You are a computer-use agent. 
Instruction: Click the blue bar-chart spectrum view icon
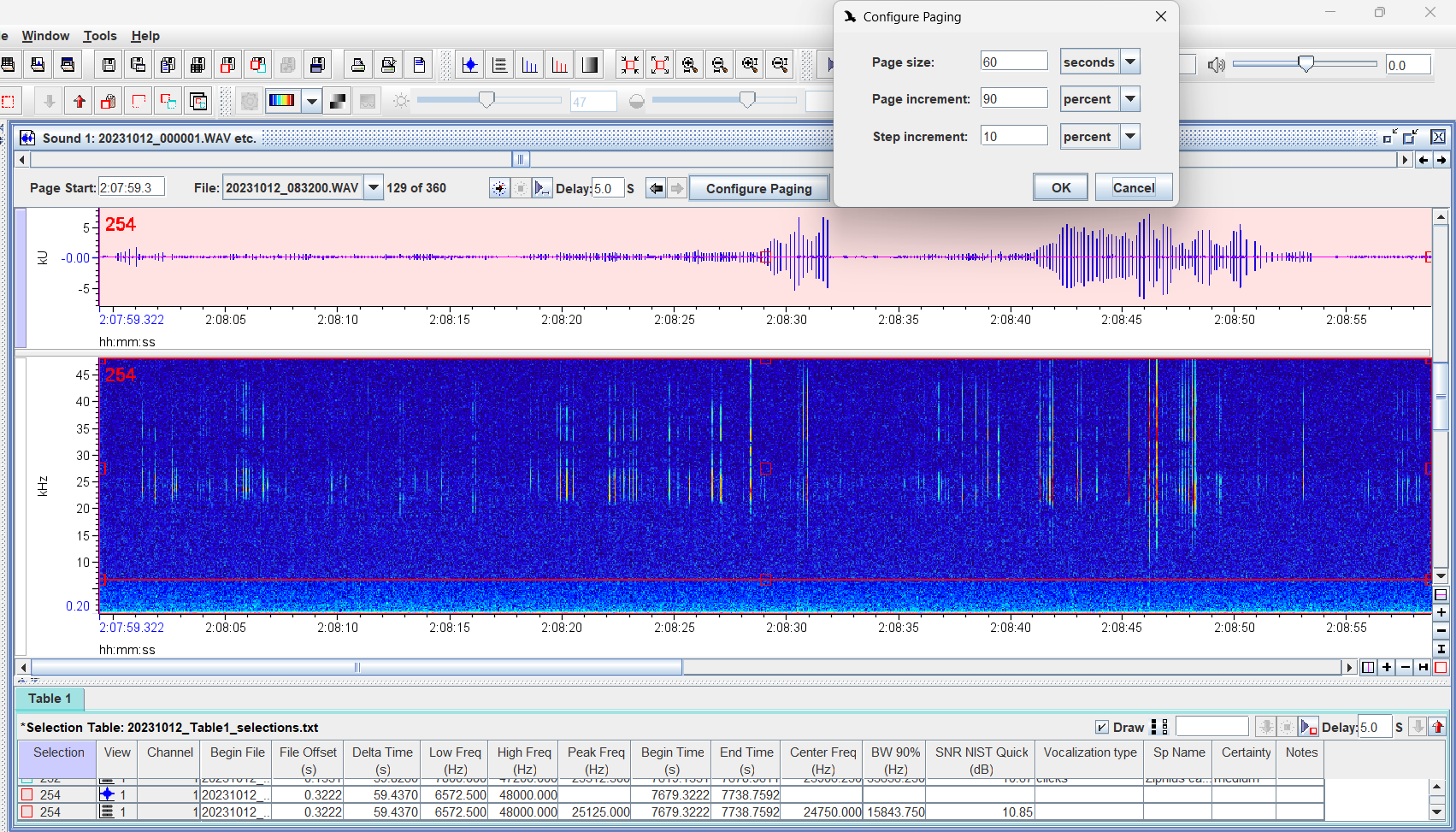(x=530, y=65)
